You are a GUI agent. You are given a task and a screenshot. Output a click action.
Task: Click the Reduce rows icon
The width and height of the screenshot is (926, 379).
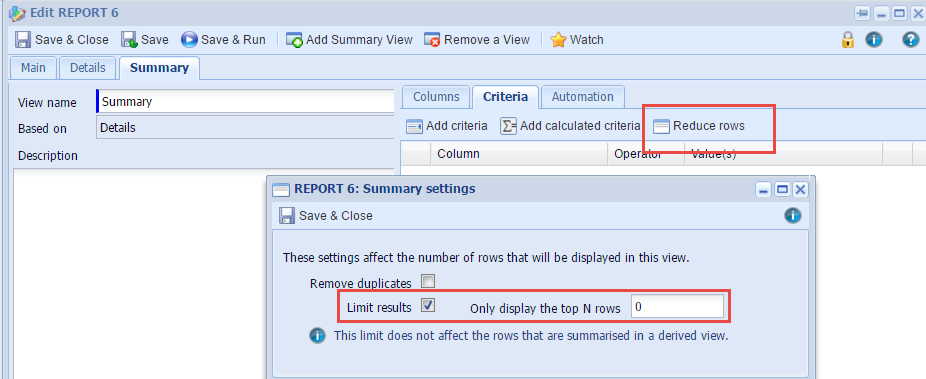point(661,126)
